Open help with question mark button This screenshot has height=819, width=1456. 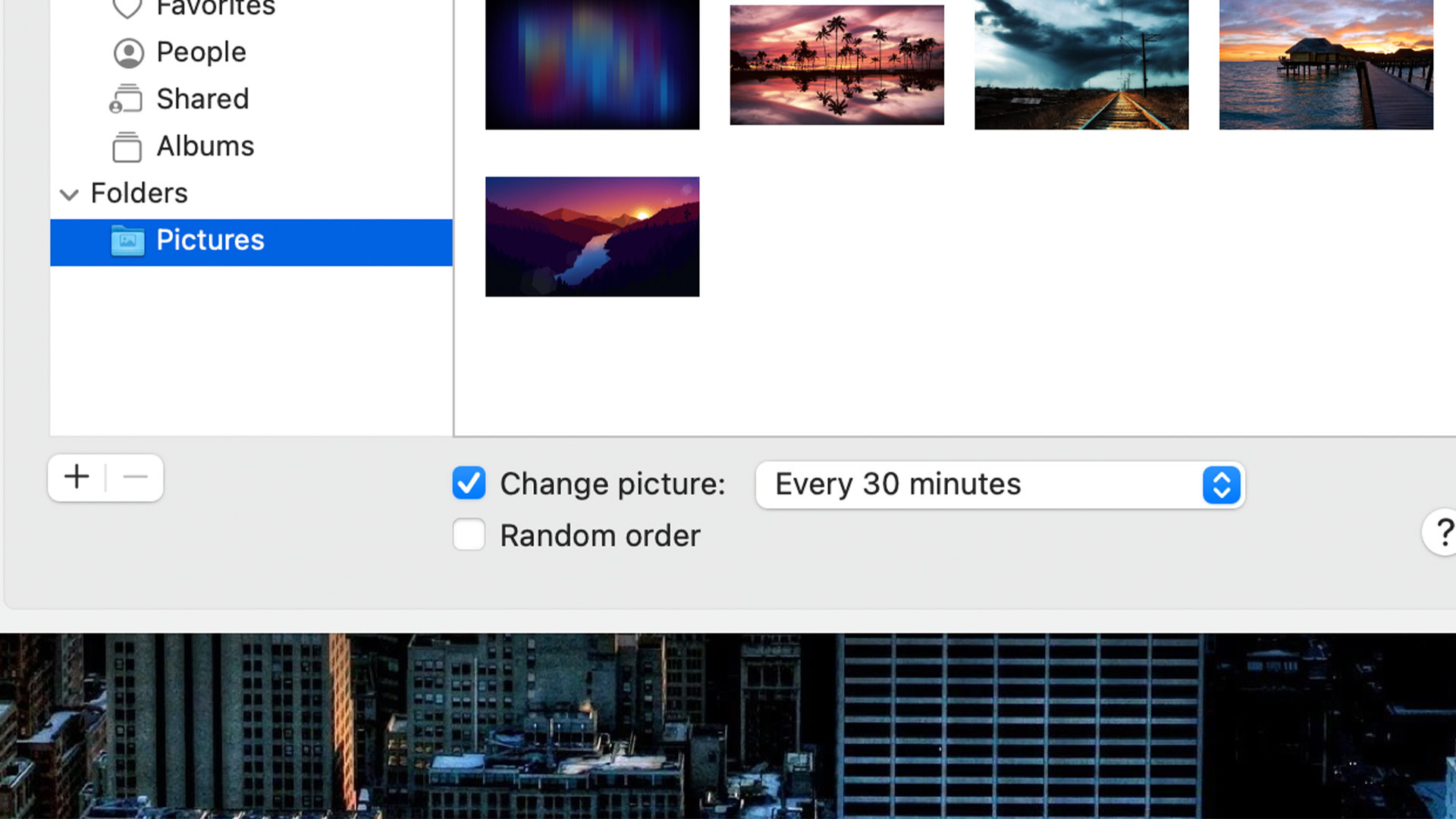click(x=1442, y=532)
